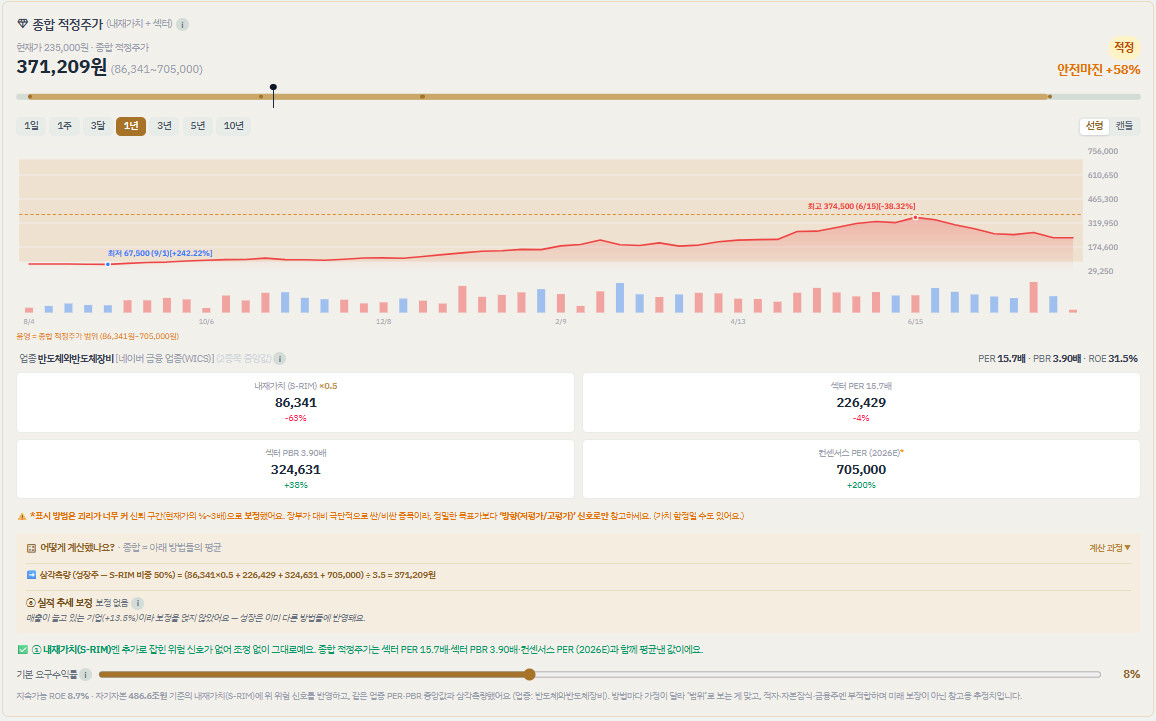Screen dimensions: 1156x721
Task: Open the 컨센서스 PER (2026E) card
Action: (861, 470)
